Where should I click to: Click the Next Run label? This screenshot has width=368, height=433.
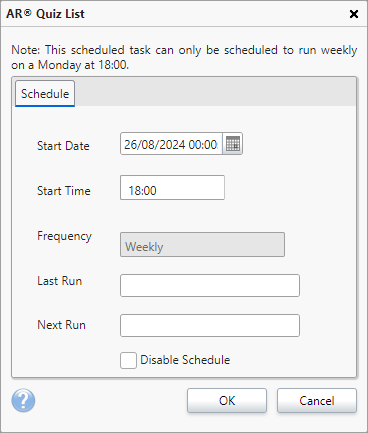(61, 325)
